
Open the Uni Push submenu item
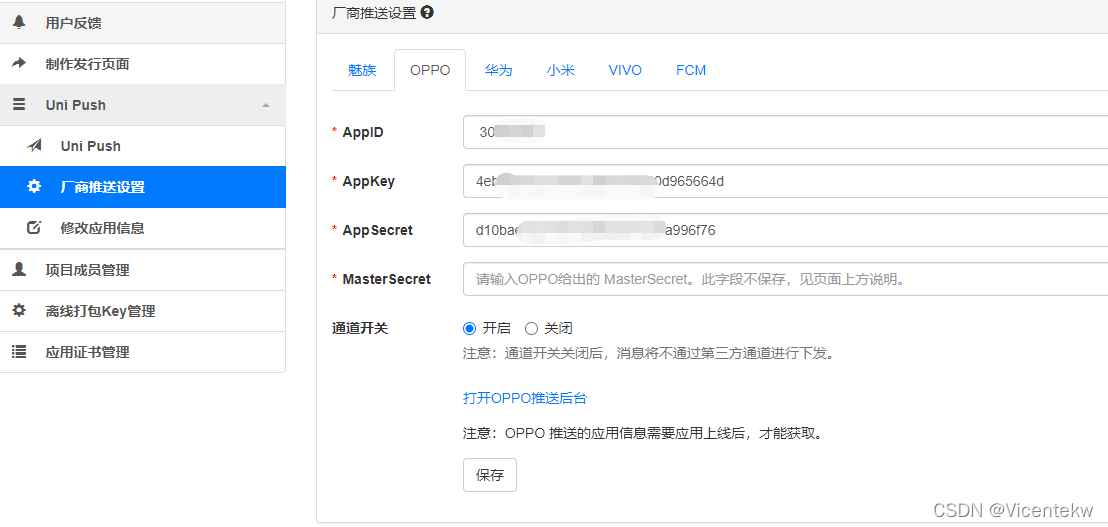pyautogui.click(x=143, y=146)
